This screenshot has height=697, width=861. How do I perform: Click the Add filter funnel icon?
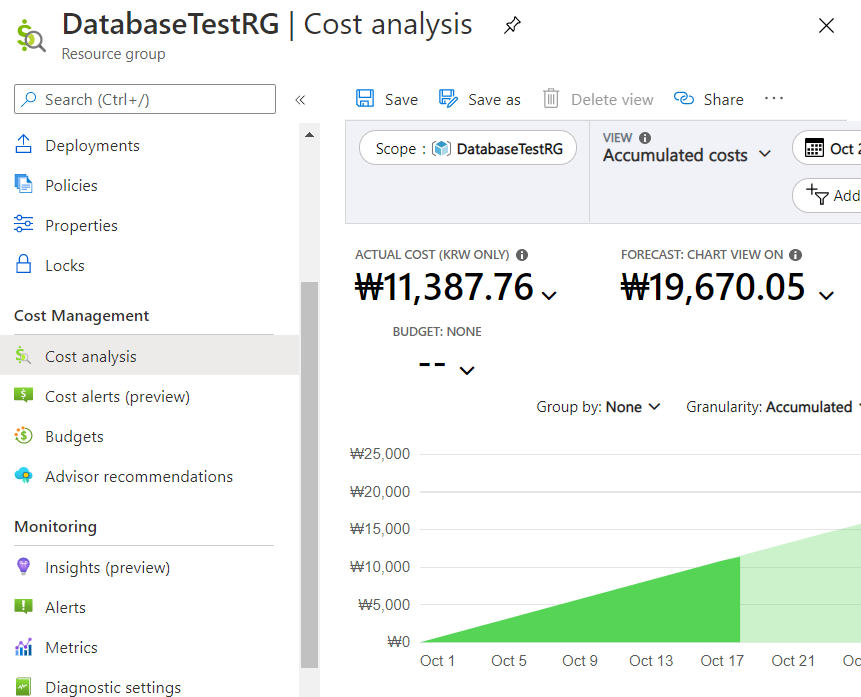(x=817, y=194)
